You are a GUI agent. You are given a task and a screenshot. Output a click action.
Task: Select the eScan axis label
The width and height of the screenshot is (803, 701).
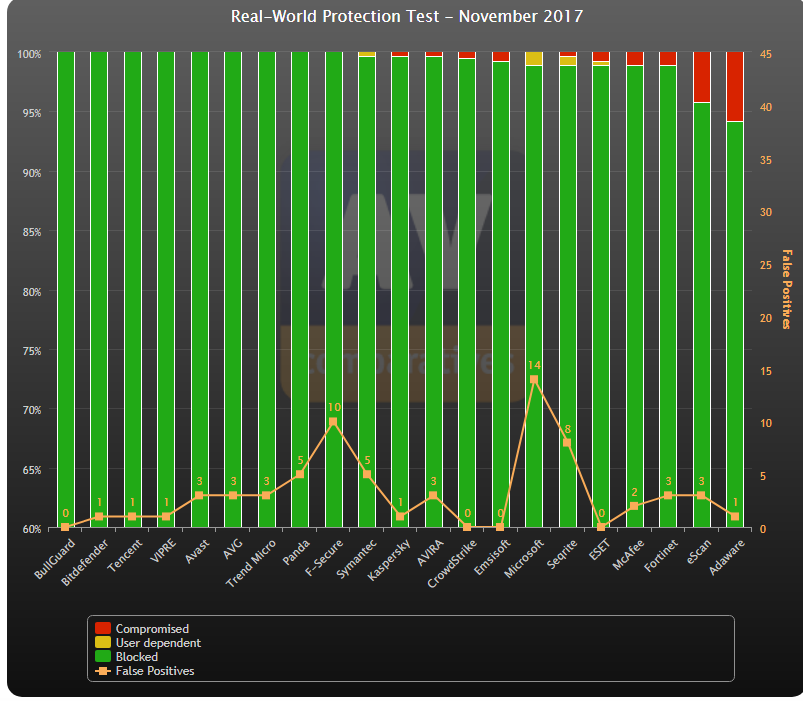click(x=699, y=551)
